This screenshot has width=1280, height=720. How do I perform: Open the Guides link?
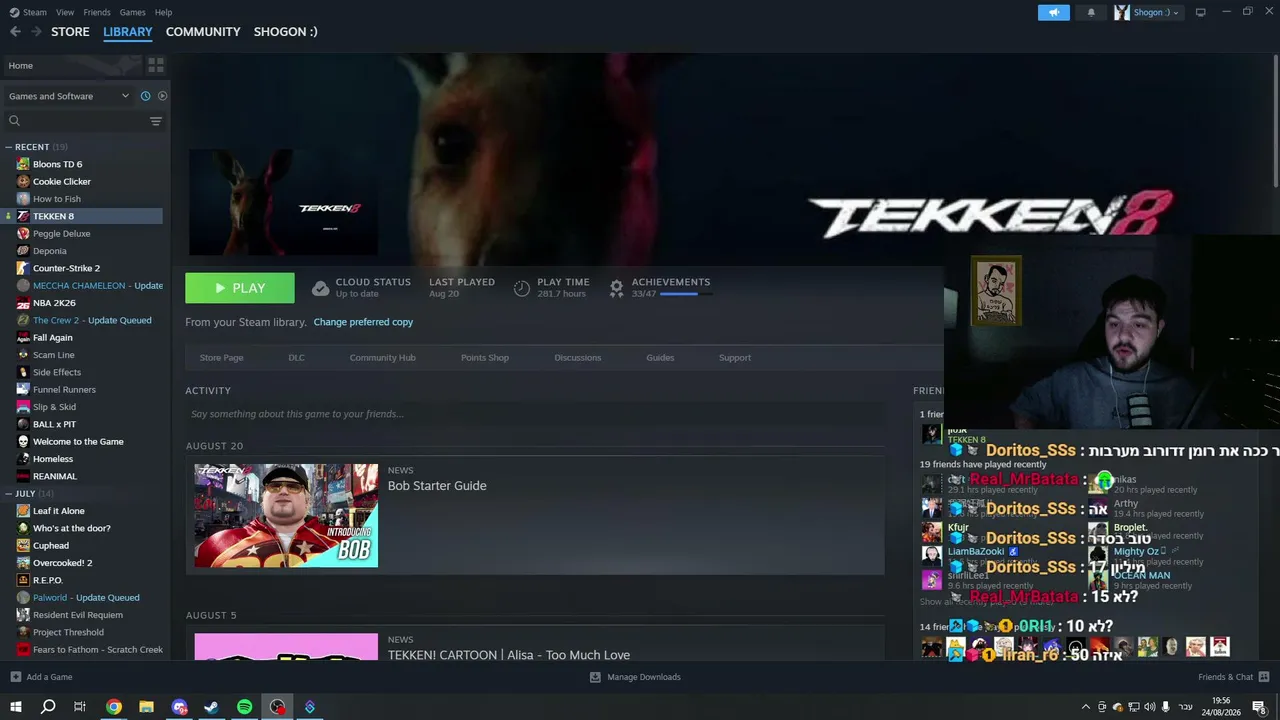[660, 358]
